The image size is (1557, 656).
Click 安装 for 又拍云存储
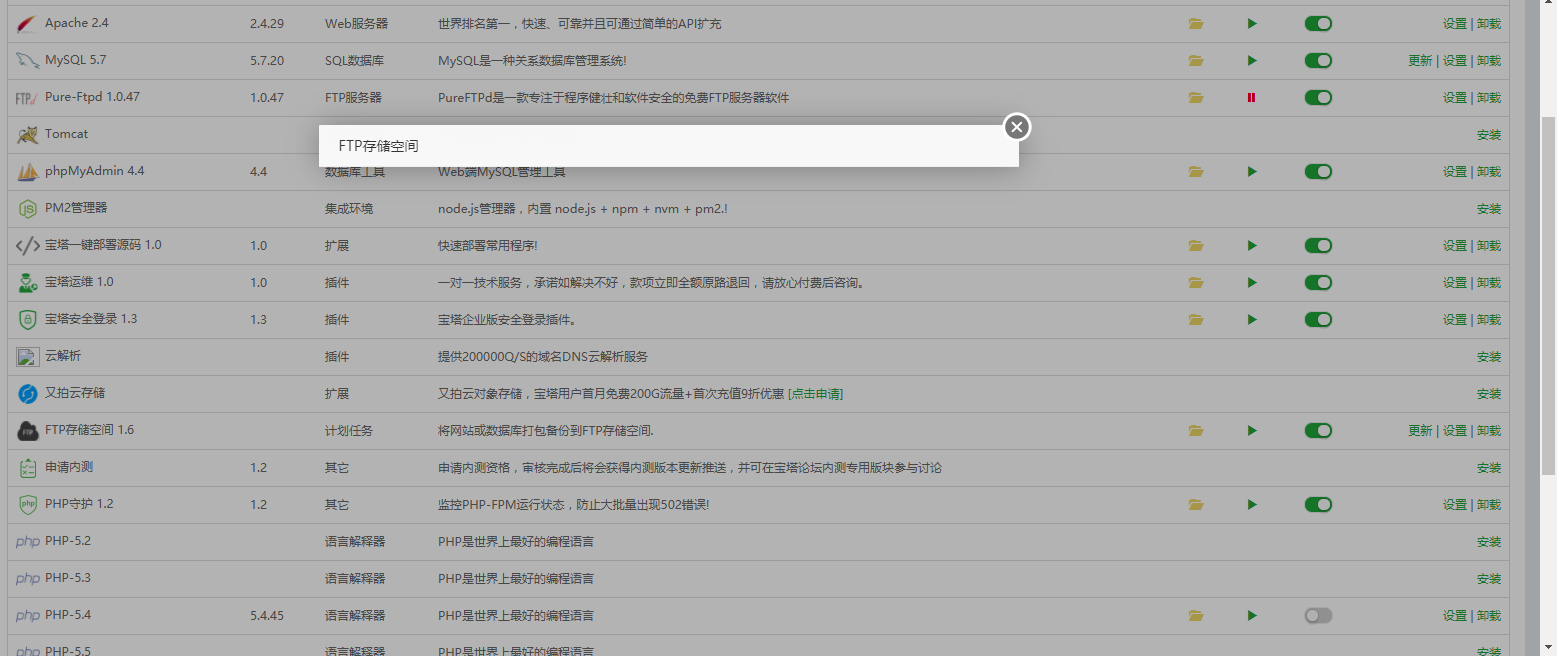[1489, 394]
